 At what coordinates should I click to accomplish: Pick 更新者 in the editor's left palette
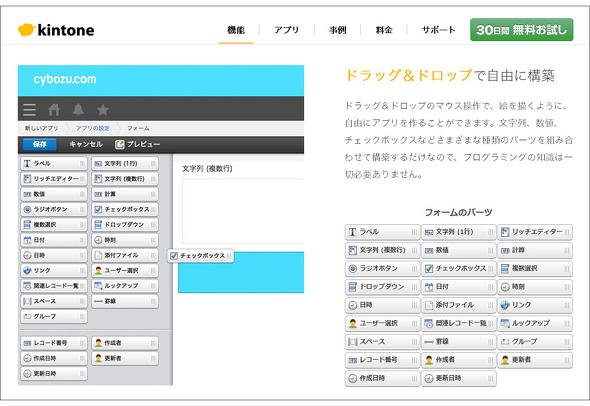(x=125, y=358)
